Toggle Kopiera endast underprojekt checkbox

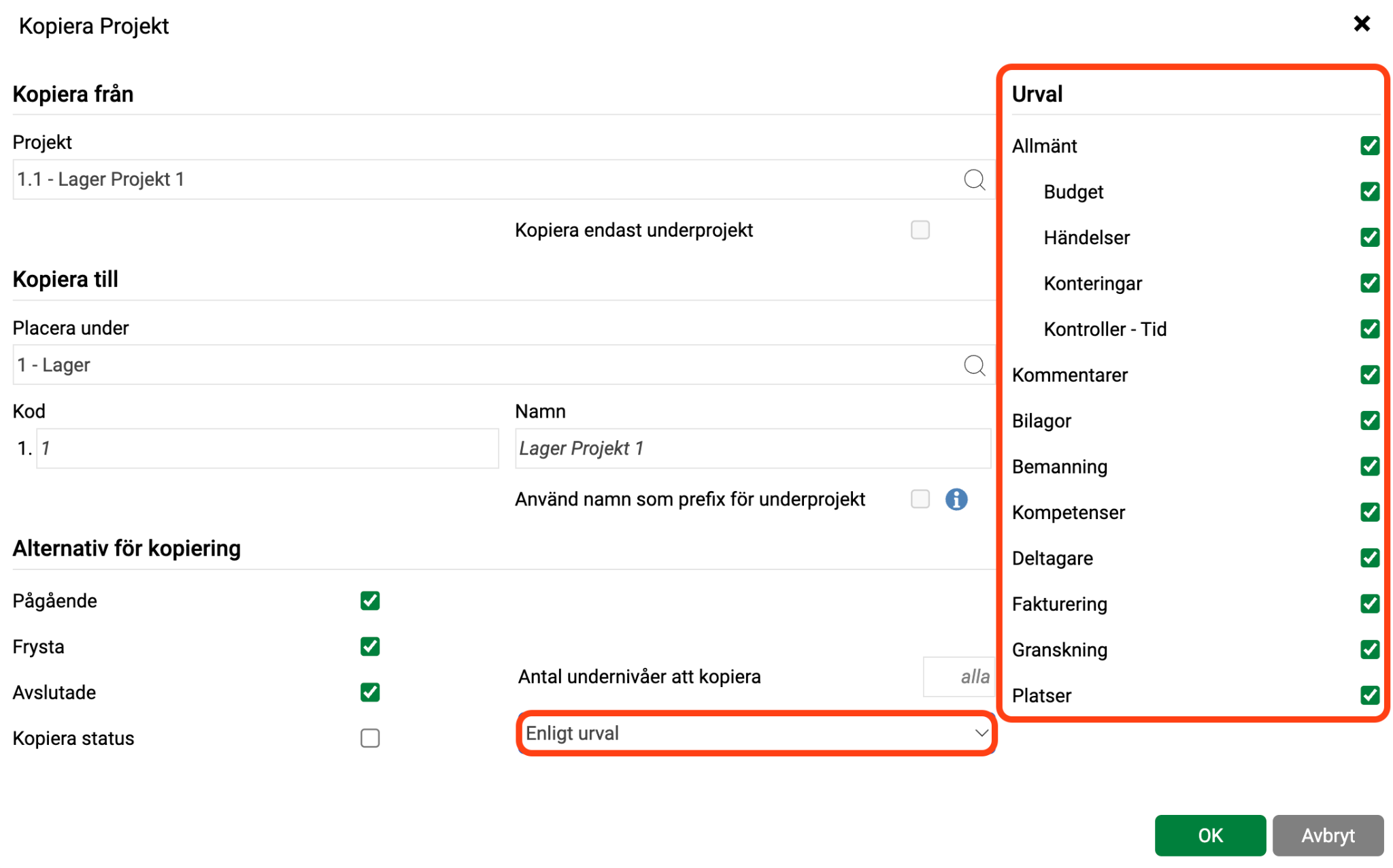tap(920, 230)
